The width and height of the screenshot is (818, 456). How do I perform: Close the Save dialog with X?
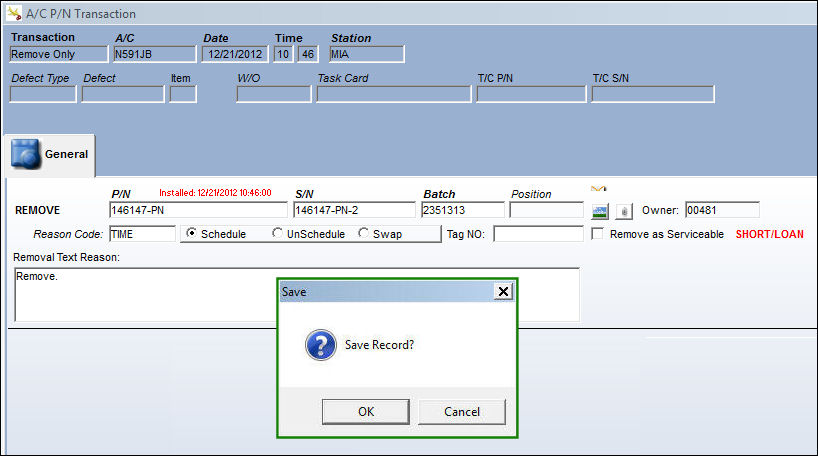click(503, 291)
